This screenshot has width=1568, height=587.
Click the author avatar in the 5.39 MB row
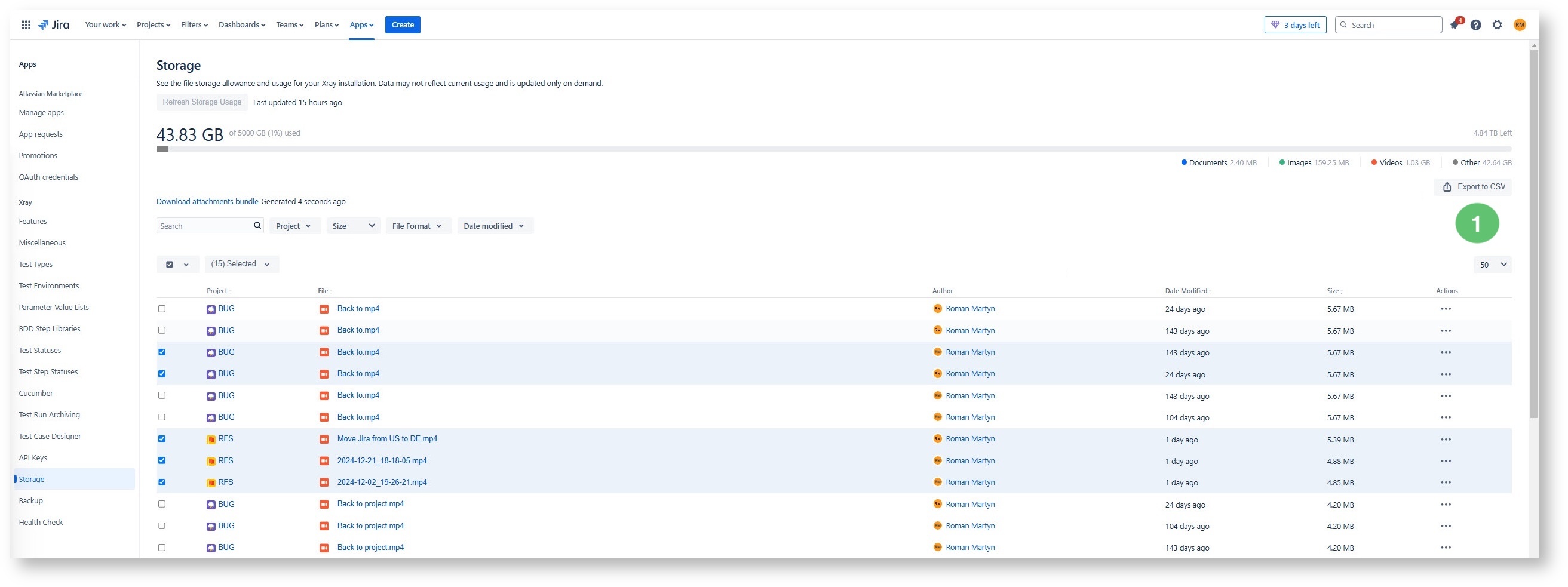937,438
